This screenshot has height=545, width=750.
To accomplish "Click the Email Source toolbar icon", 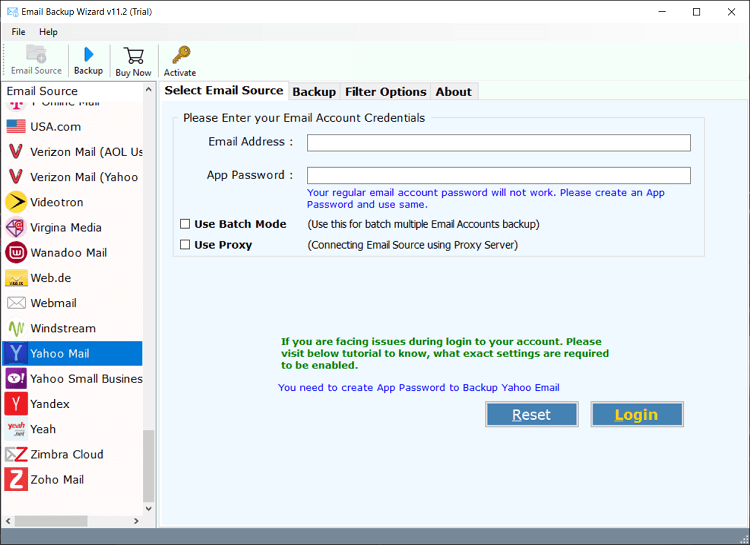I will click(x=36, y=54).
